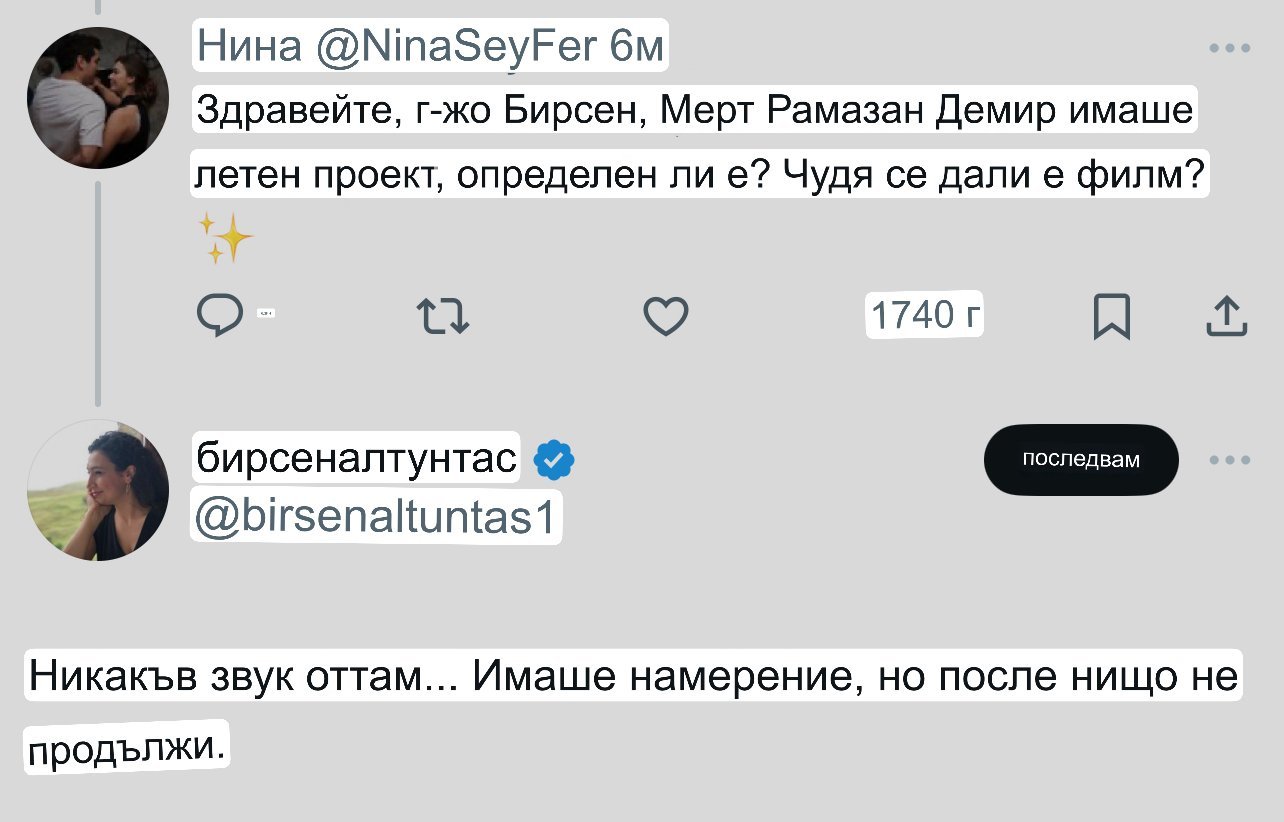Viewport: 1284px width, 822px height.
Task: Open Nina's profile picture
Action: 98,98
